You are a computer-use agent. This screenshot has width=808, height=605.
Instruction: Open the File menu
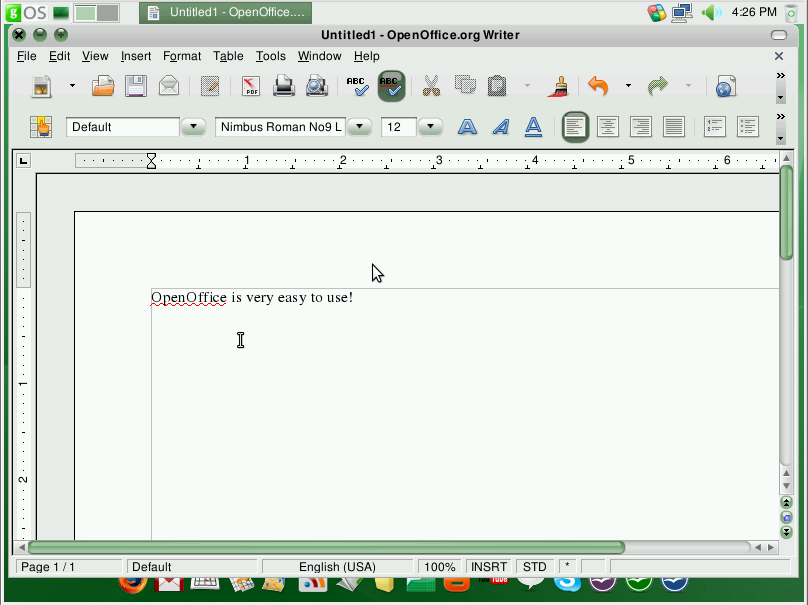click(27, 56)
